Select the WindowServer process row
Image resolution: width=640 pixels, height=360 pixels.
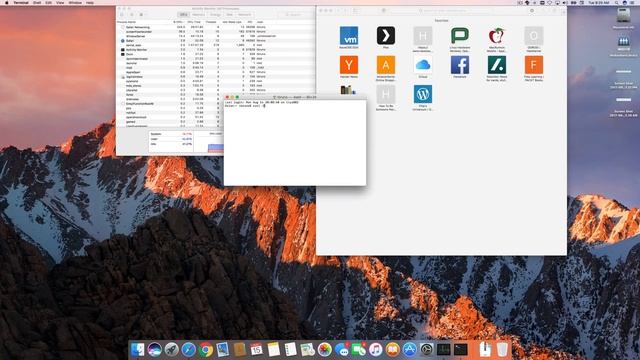tap(216, 36)
